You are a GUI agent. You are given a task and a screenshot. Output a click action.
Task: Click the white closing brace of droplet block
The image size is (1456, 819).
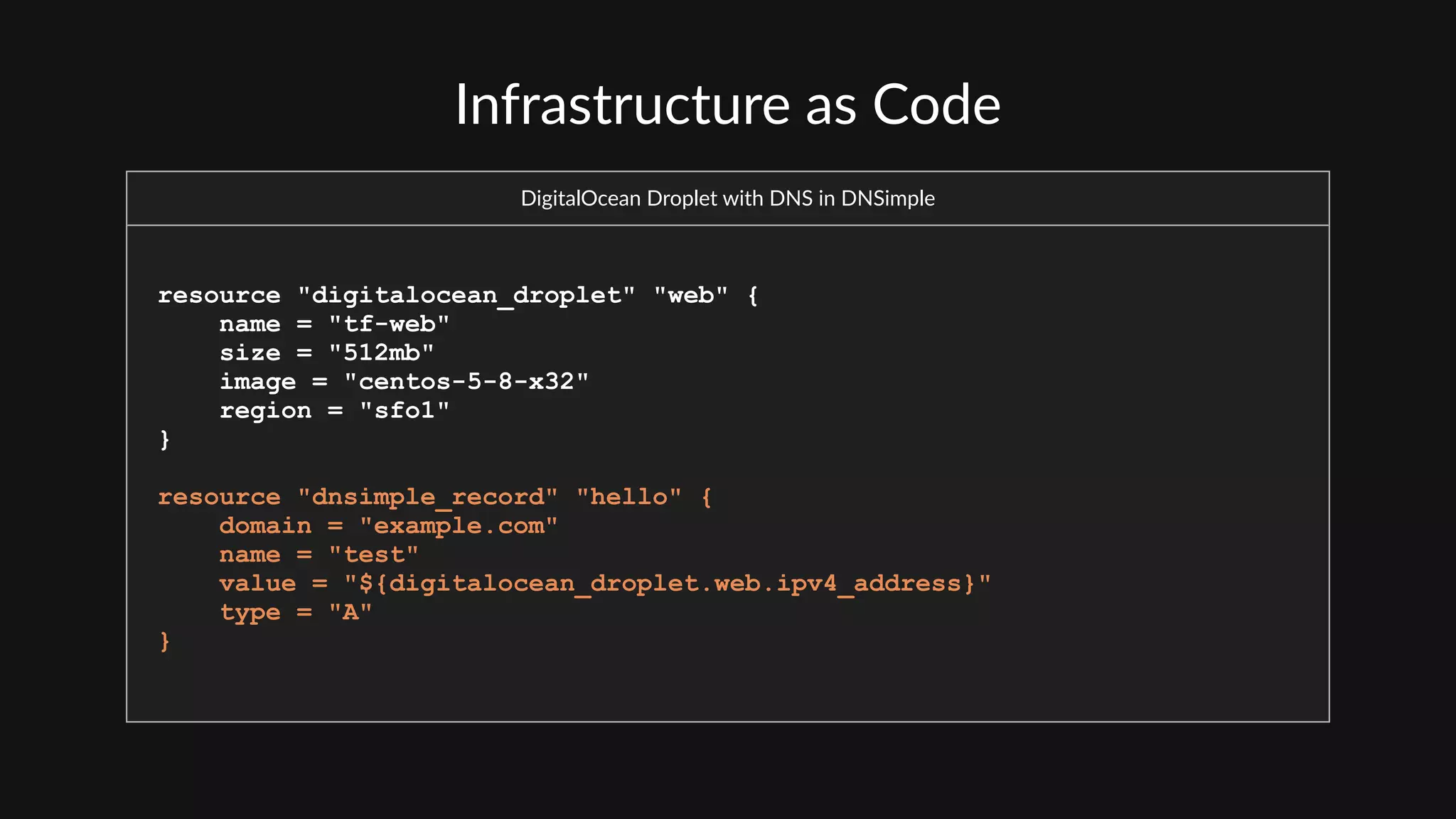[164, 439]
